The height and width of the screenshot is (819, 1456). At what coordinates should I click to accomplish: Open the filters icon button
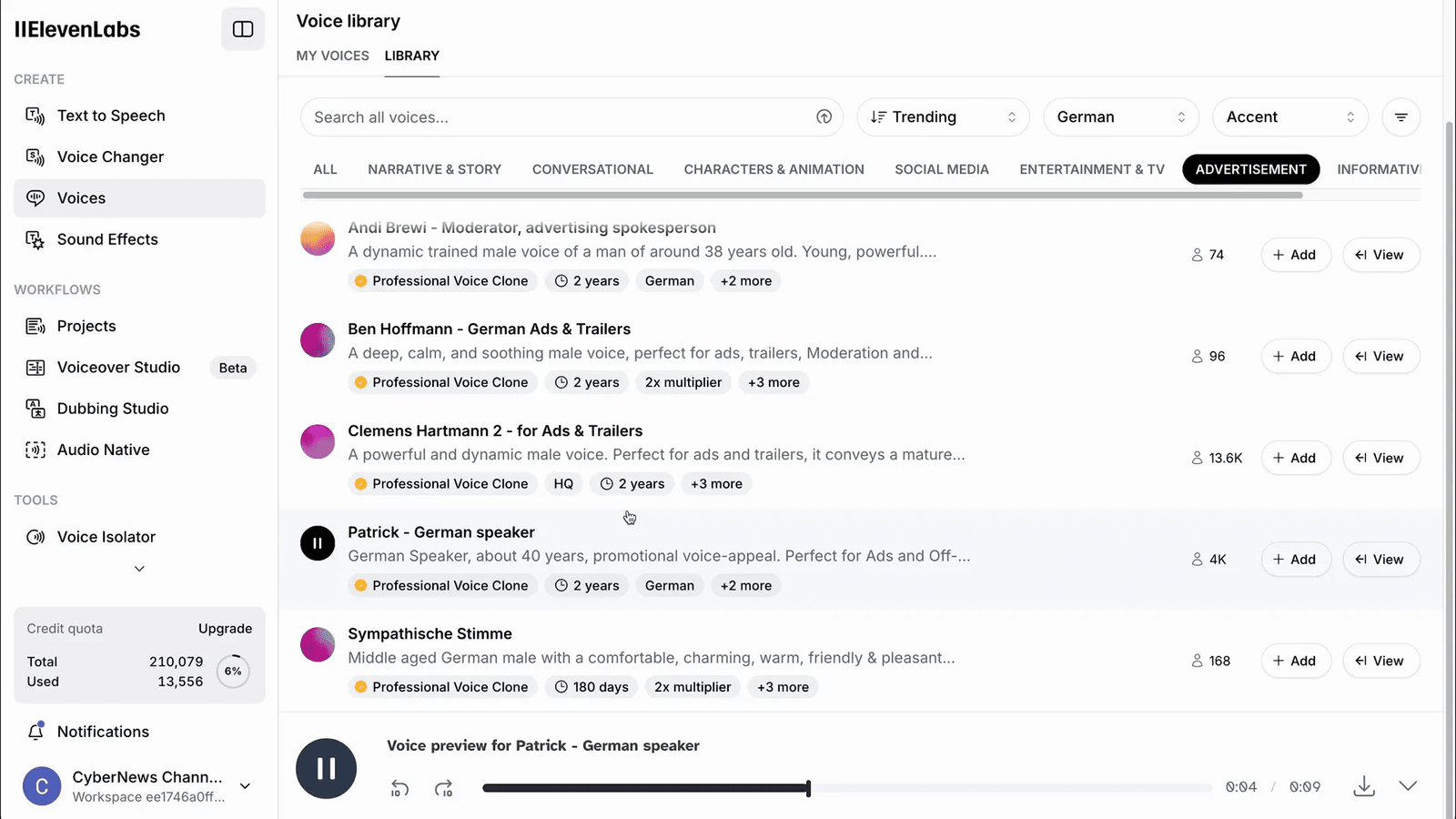1400,117
